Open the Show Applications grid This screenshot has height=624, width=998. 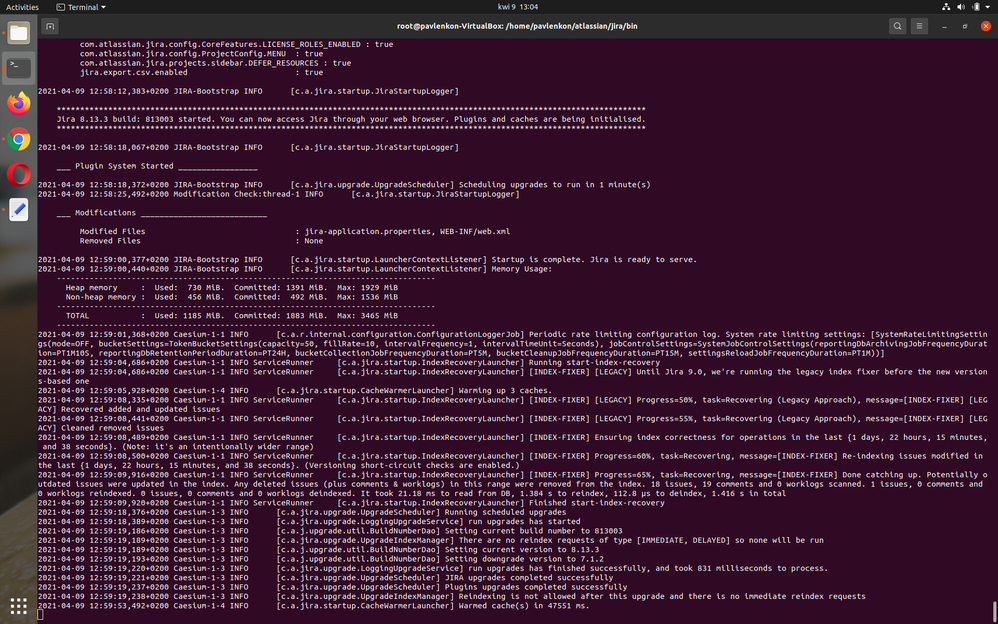[x=18, y=606]
